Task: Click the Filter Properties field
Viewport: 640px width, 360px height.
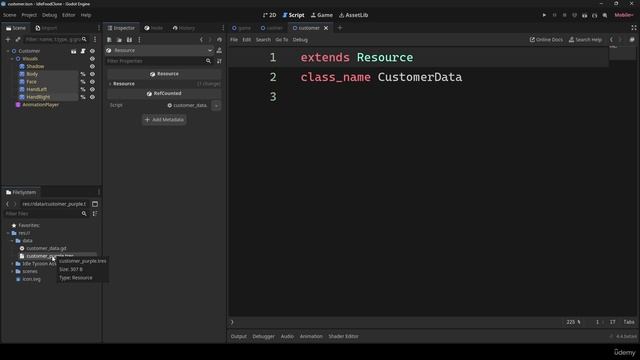Action: click(159, 61)
